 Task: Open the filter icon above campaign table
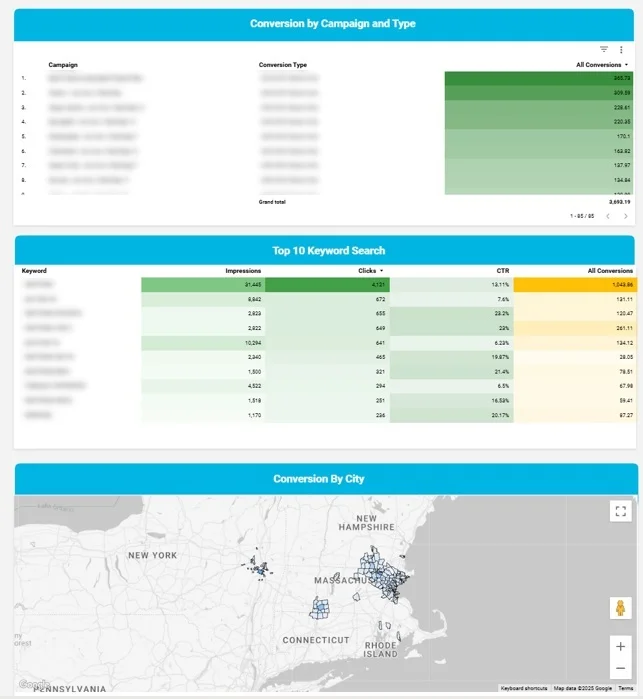tap(604, 49)
